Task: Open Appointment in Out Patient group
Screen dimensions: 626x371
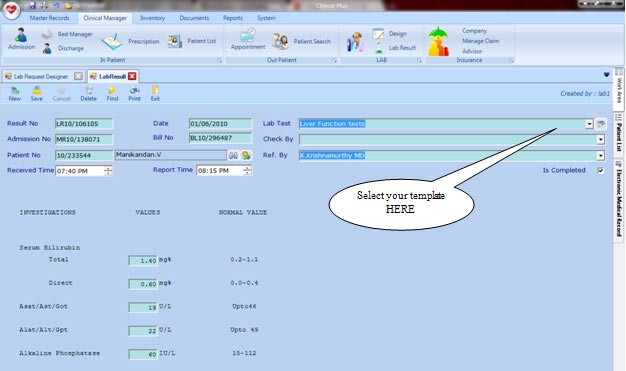Action: tap(248, 39)
